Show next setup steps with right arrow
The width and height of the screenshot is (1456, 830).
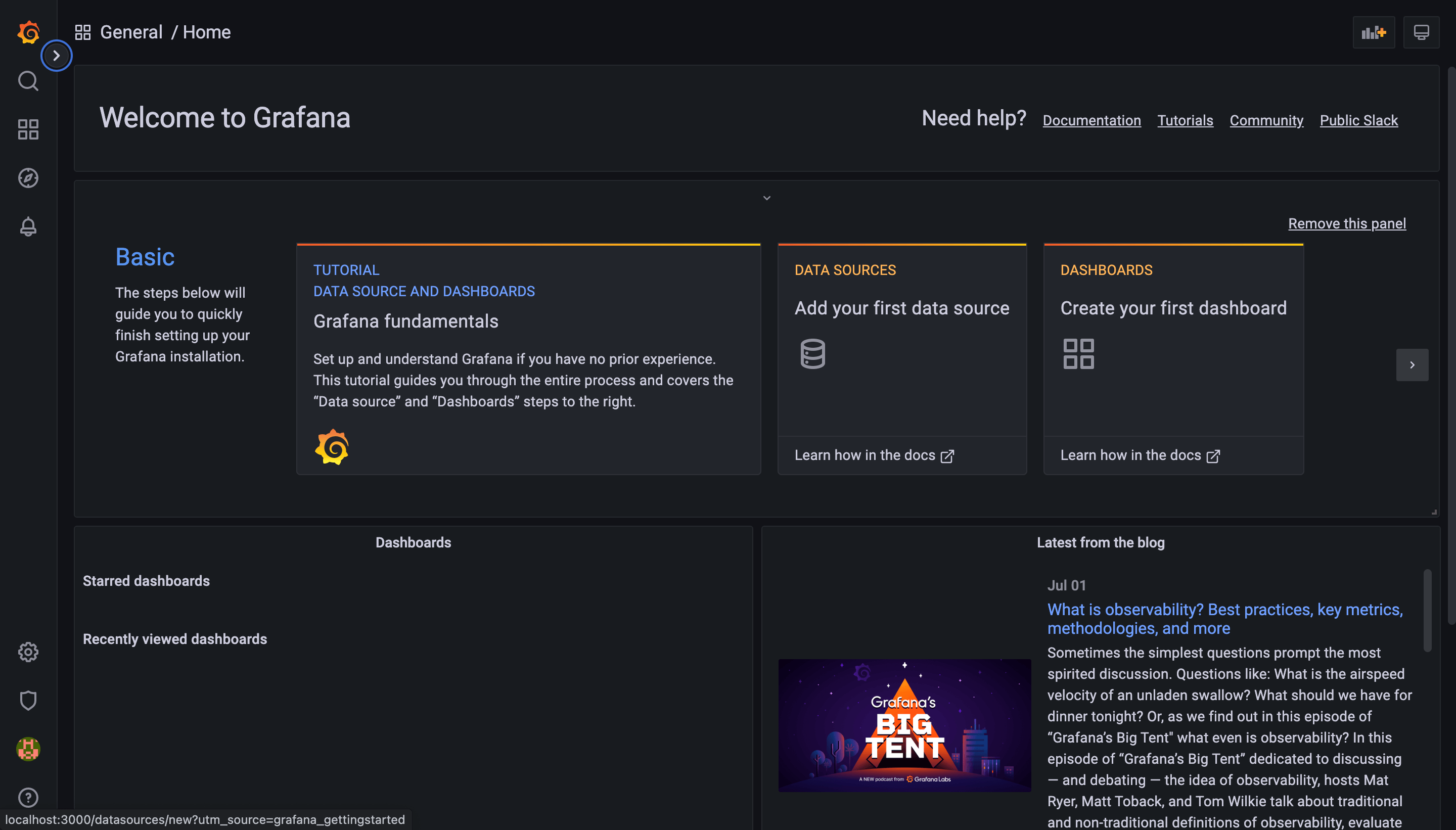pos(1412,365)
